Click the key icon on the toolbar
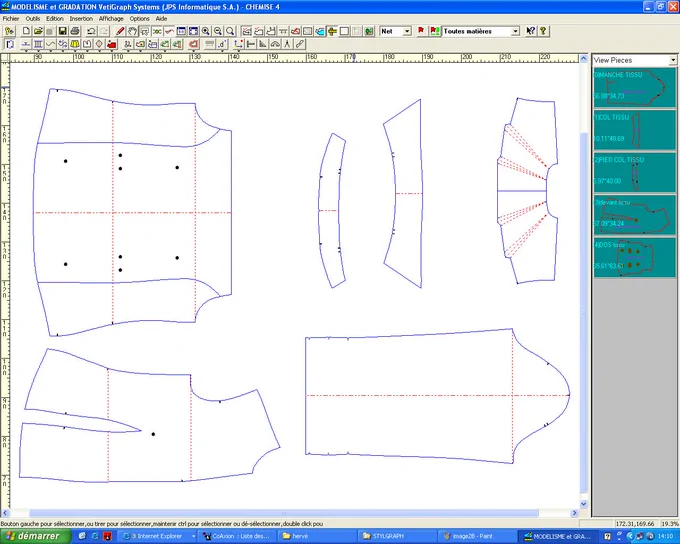Screen dimensions: 680x544 [x=9, y=31]
